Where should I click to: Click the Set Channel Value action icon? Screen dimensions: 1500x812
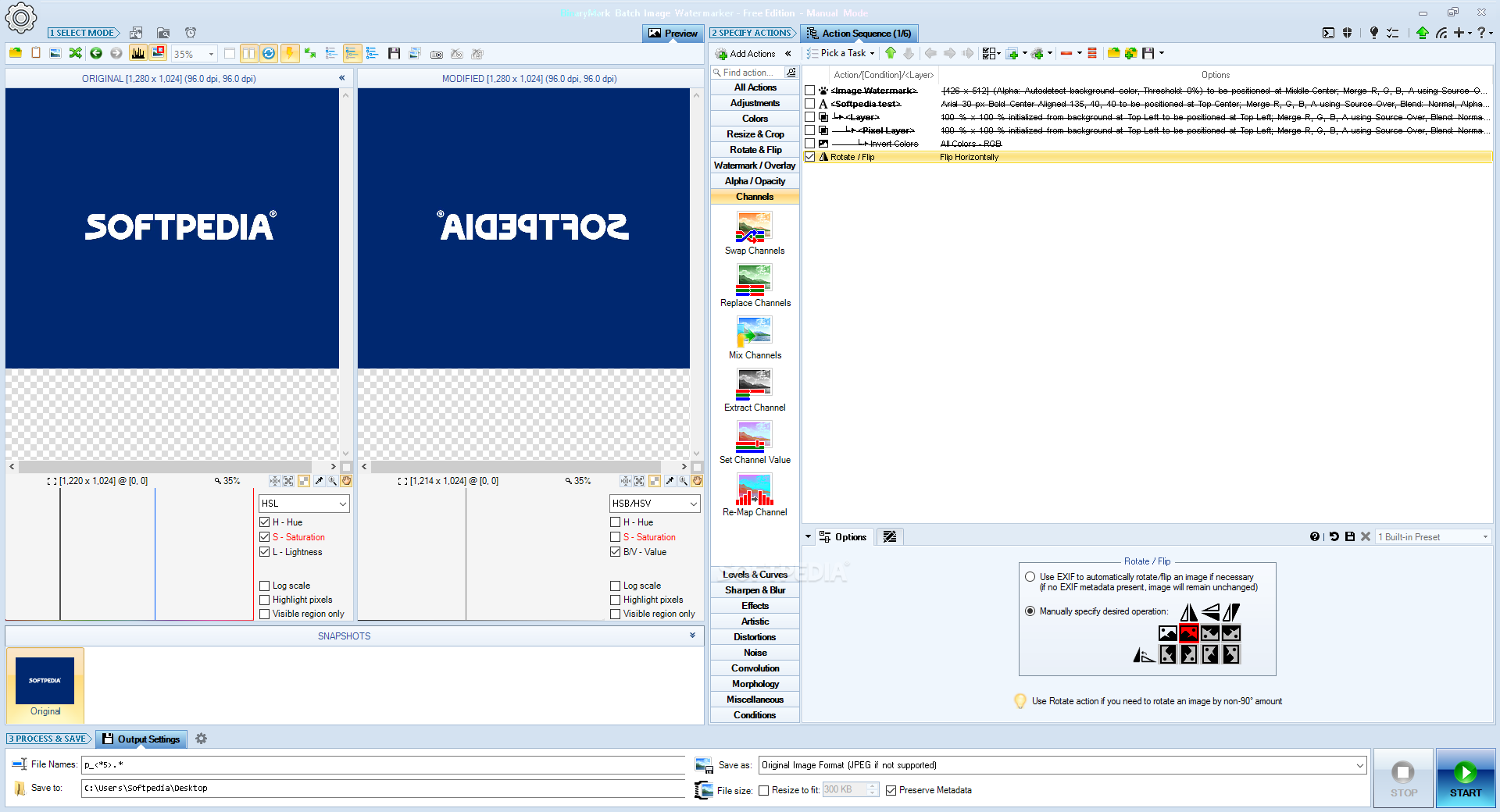tap(754, 437)
